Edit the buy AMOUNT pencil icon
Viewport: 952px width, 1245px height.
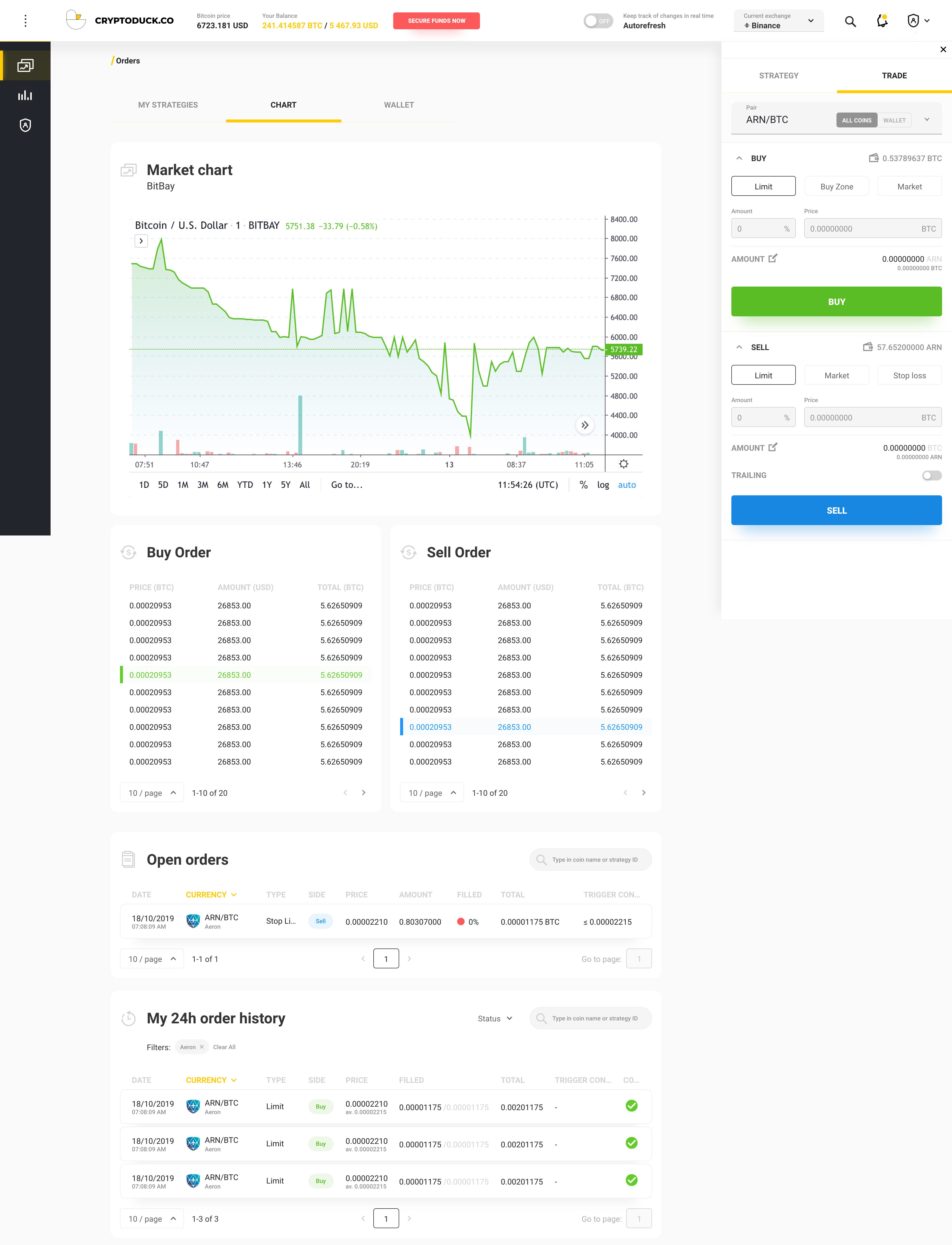pyautogui.click(x=773, y=258)
